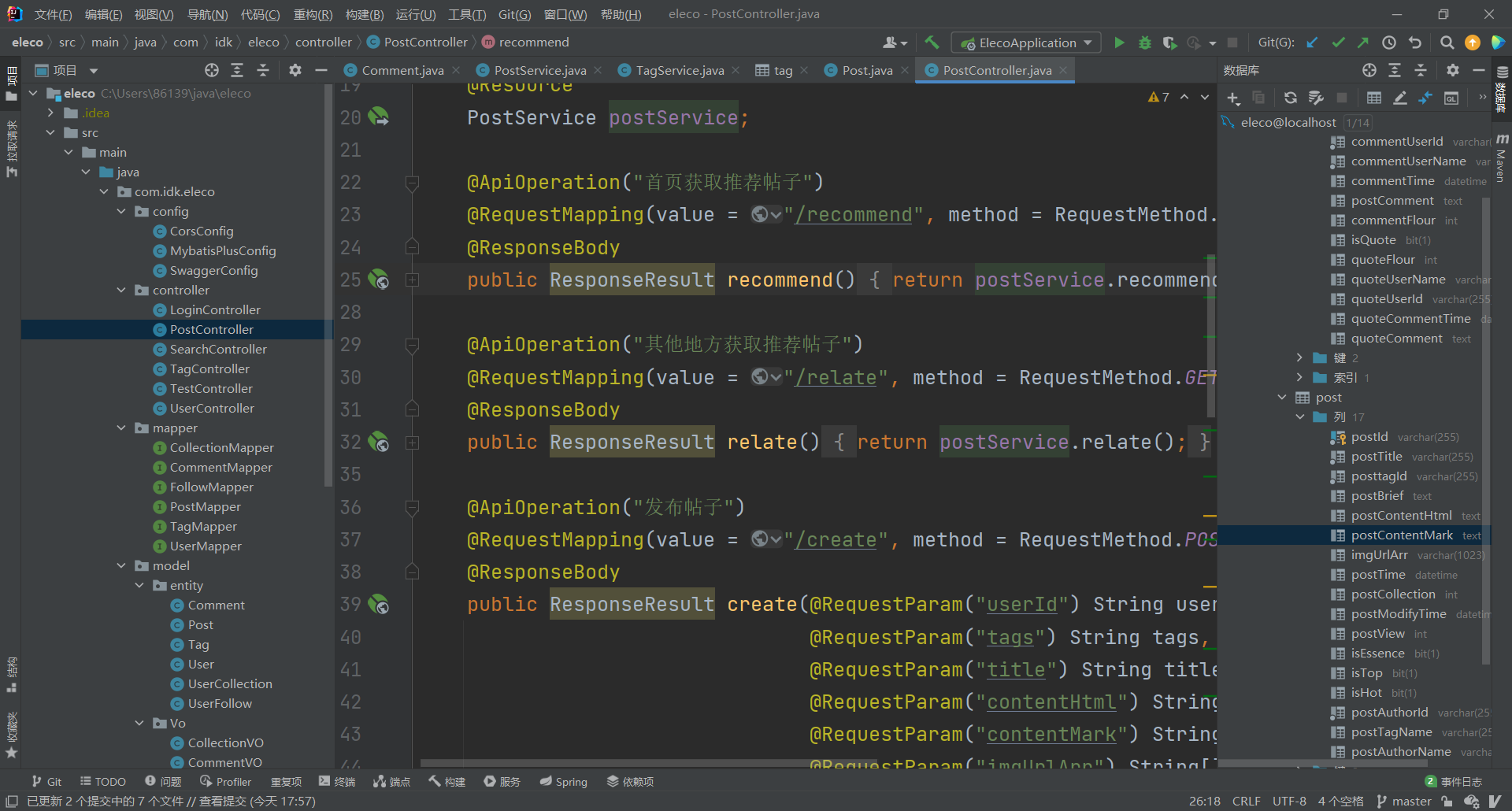Follow the /recommend URL mapping link
The height and width of the screenshot is (811, 1512).
coord(853,215)
